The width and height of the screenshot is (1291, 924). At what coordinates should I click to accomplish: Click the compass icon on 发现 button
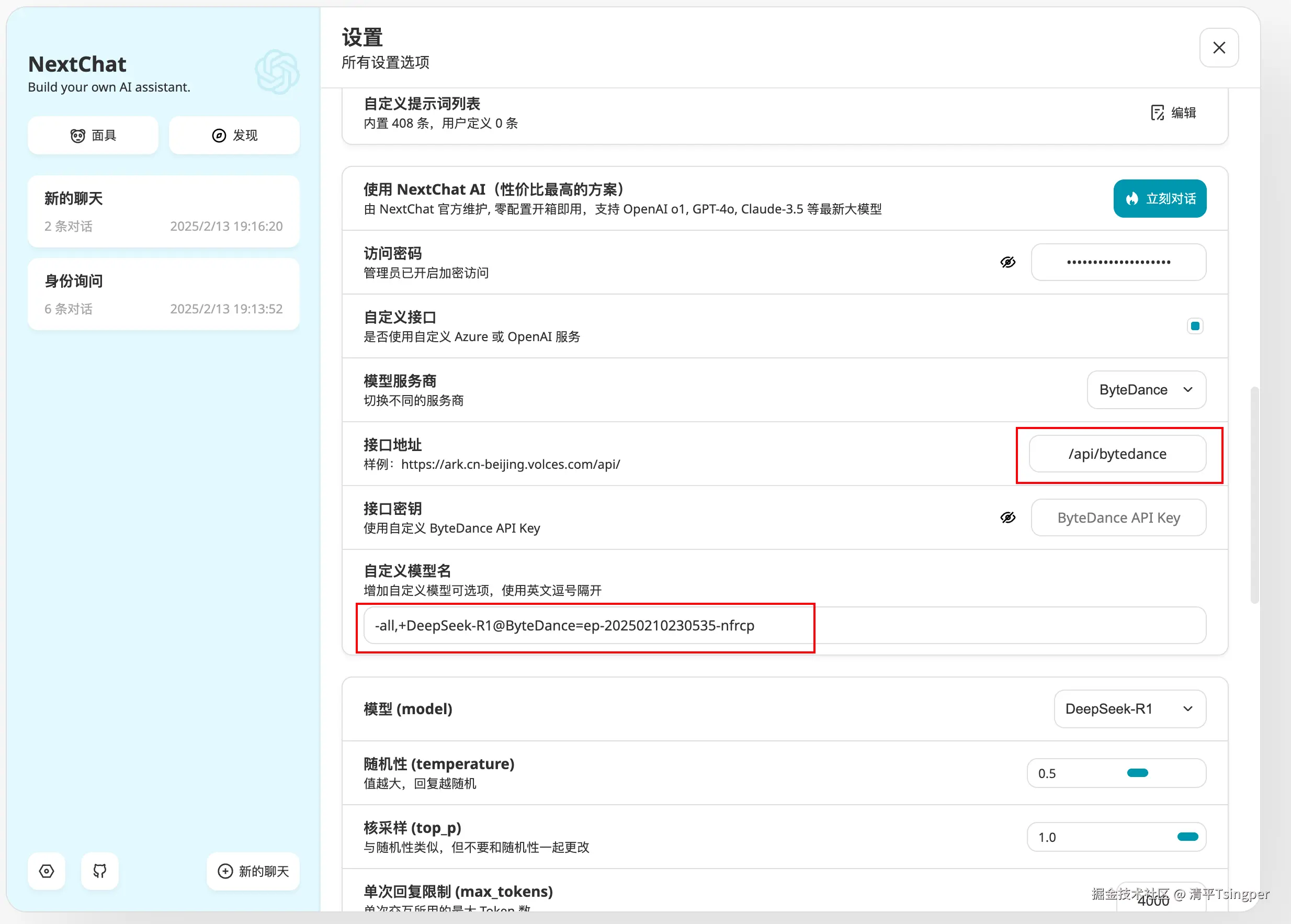[x=219, y=136]
